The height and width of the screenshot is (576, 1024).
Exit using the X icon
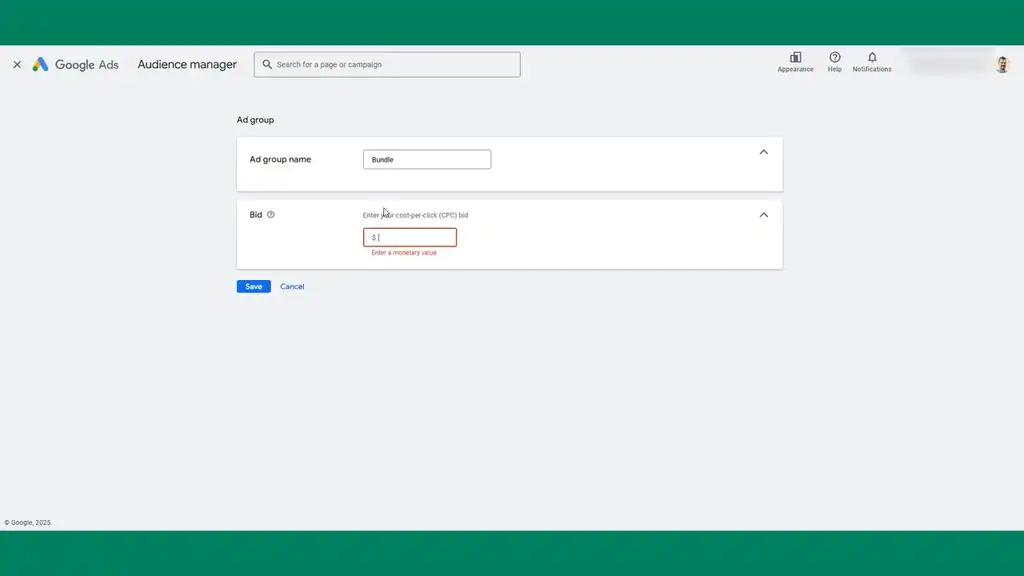16,64
